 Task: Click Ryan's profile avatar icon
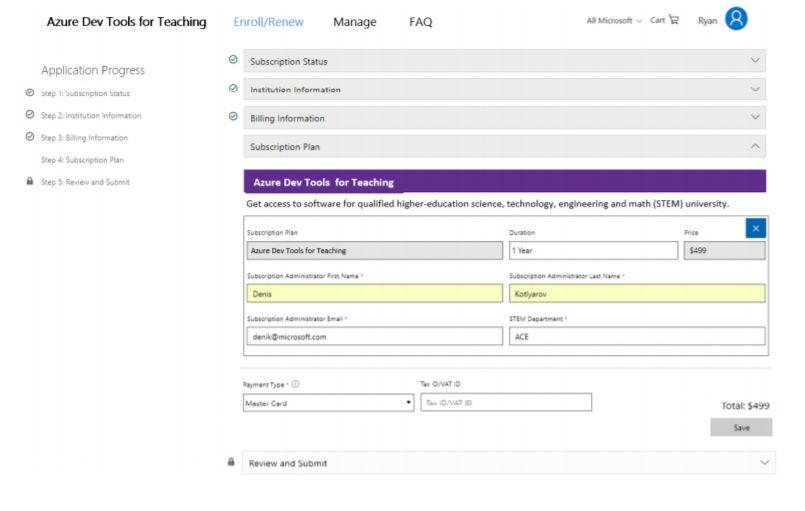[736, 19]
